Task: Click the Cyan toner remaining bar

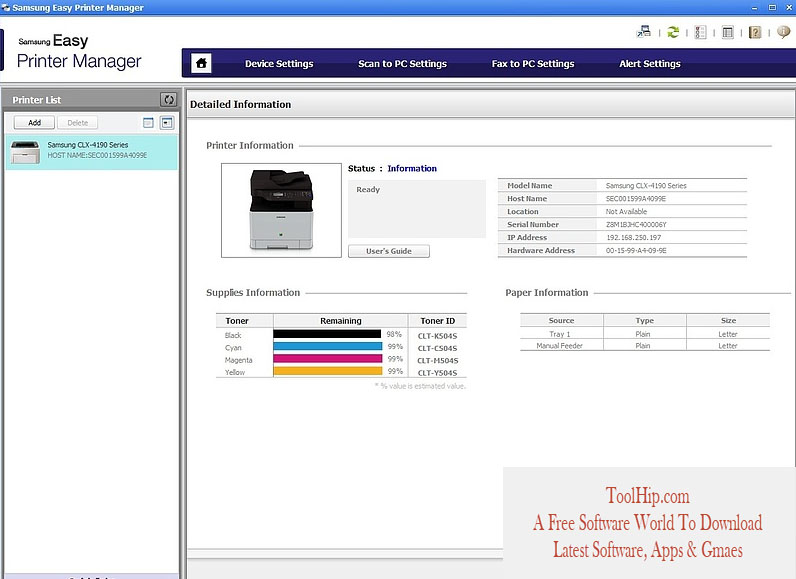Action: click(327, 346)
